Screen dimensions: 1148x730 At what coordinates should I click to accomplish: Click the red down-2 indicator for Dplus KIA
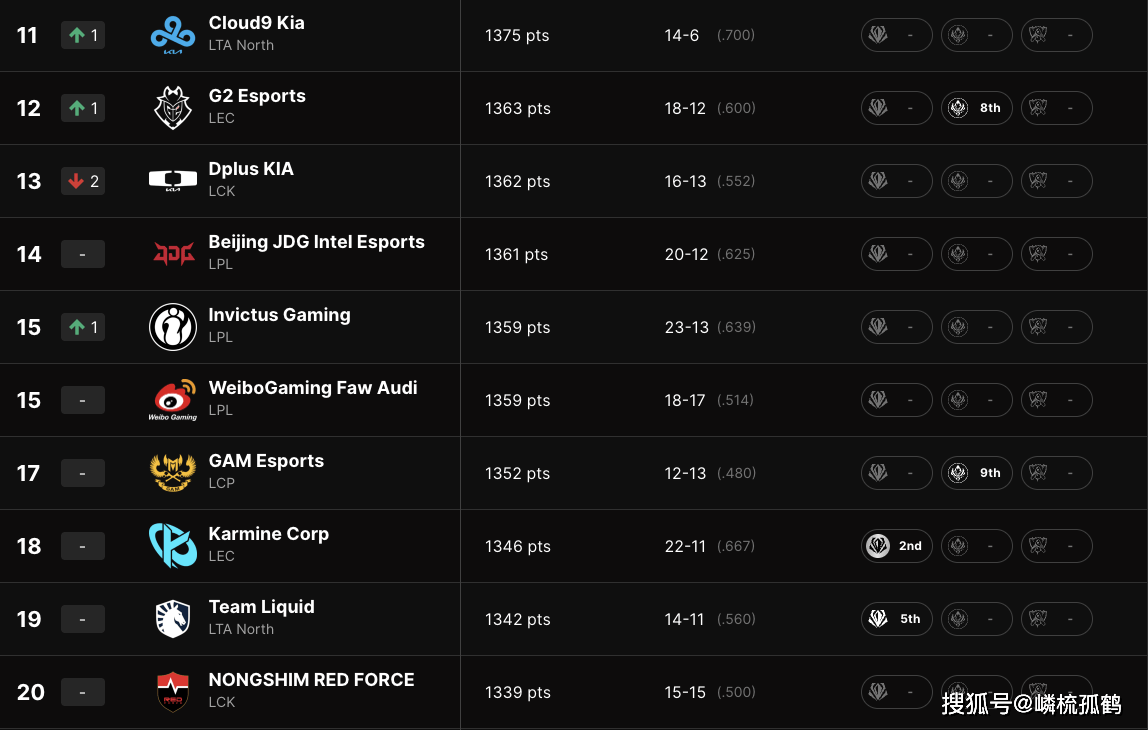(83, 181)
